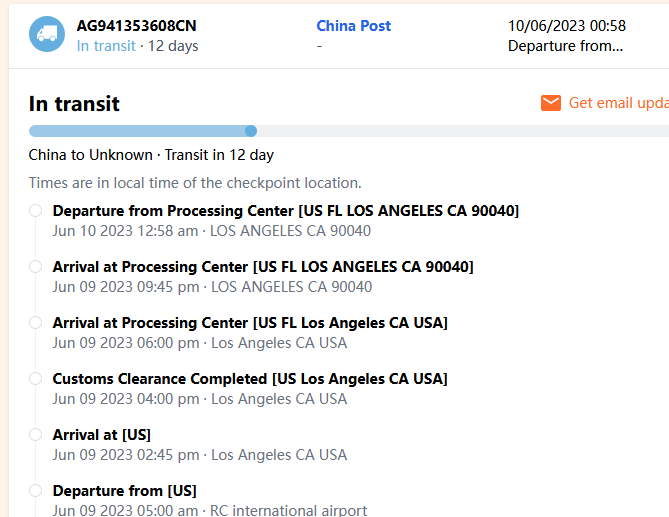This screenshot has width=669, height=517.
Task: Click Departure from Processing Center event title
Action: pos(285,211)
